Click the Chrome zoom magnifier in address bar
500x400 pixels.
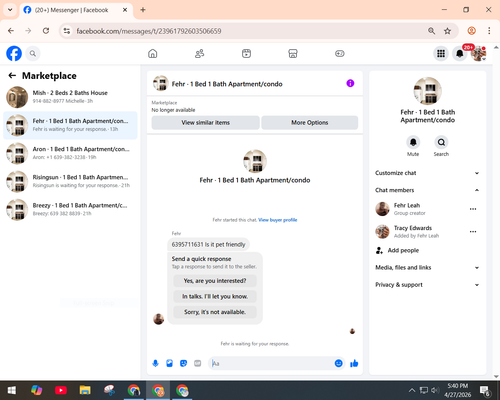tap(431, 31)
